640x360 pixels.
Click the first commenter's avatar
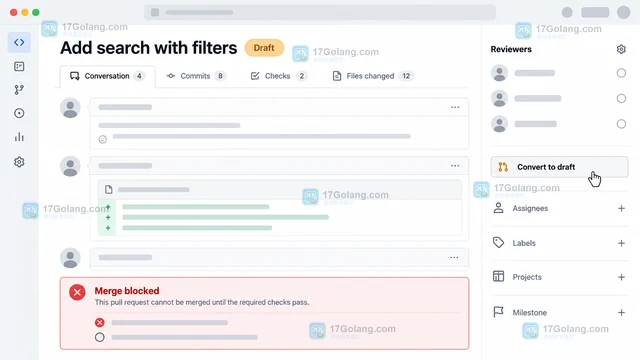(70, 108)
